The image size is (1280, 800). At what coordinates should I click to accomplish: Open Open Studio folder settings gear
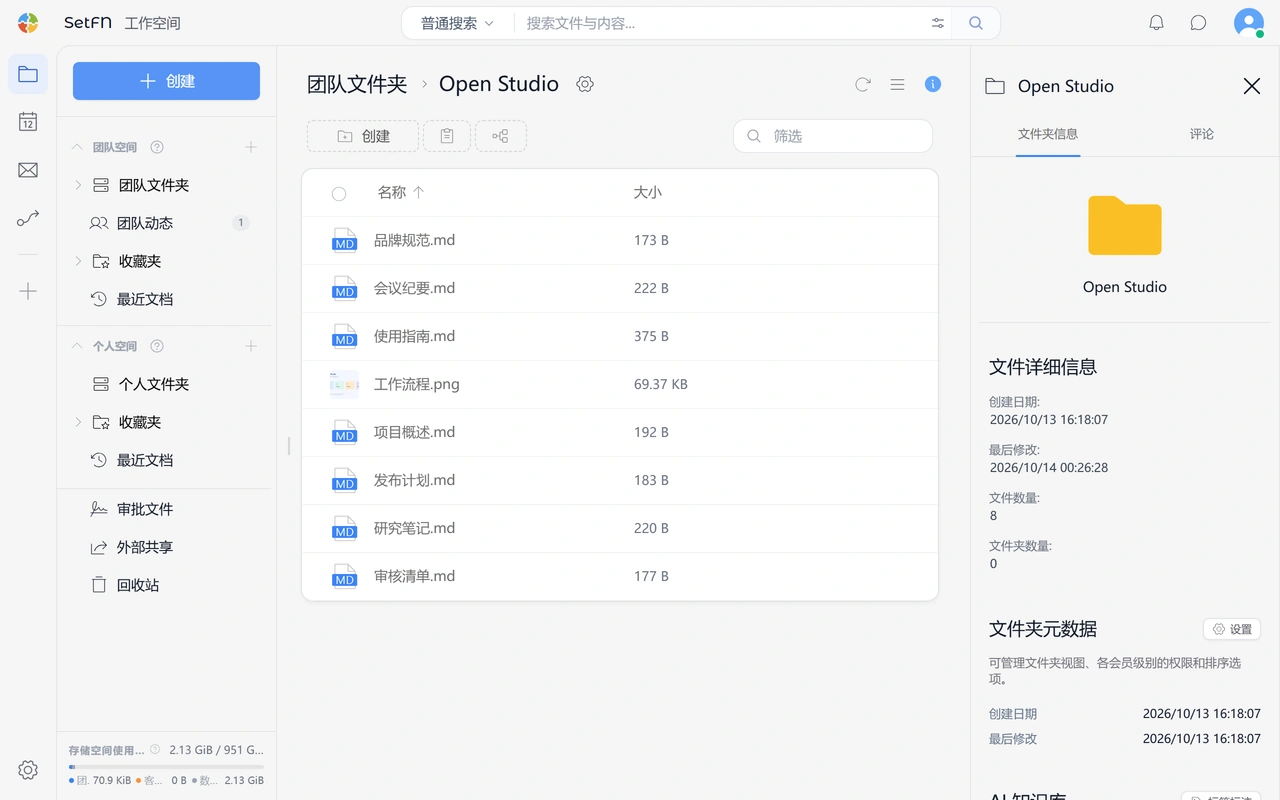point(585,85)
